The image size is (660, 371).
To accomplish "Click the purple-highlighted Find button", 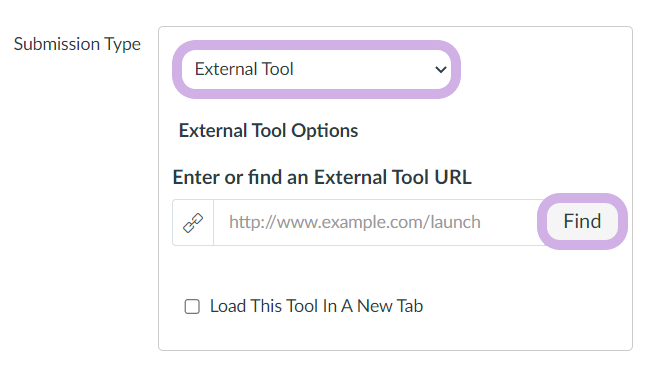I will tap(582, 222).
